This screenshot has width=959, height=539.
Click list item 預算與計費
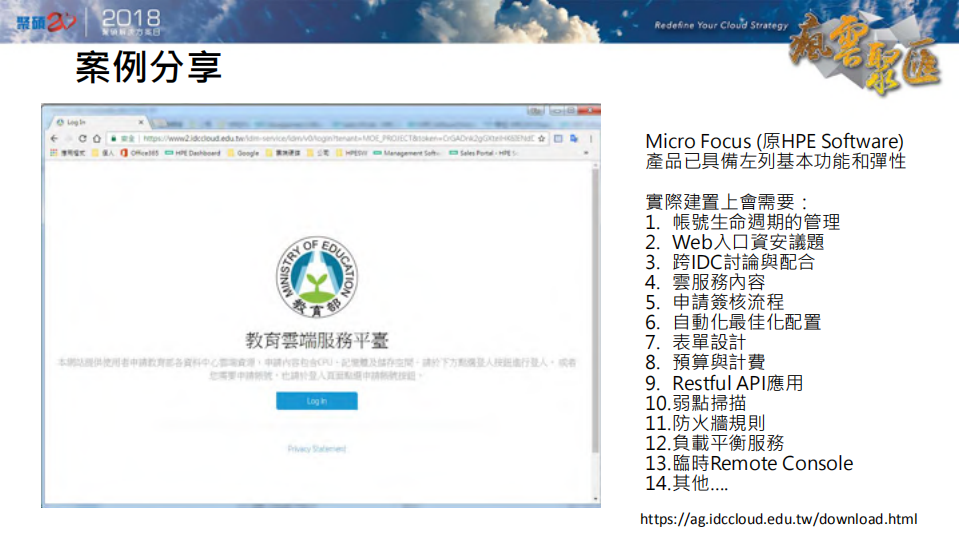point(719,362)
